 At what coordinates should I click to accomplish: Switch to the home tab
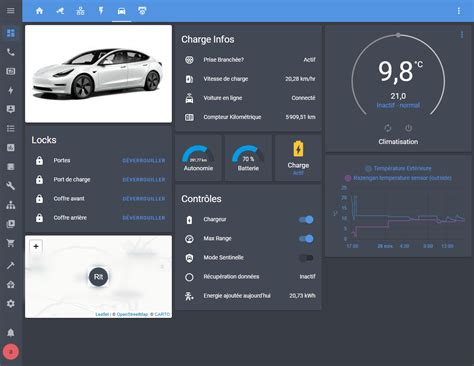coord(39,11)
